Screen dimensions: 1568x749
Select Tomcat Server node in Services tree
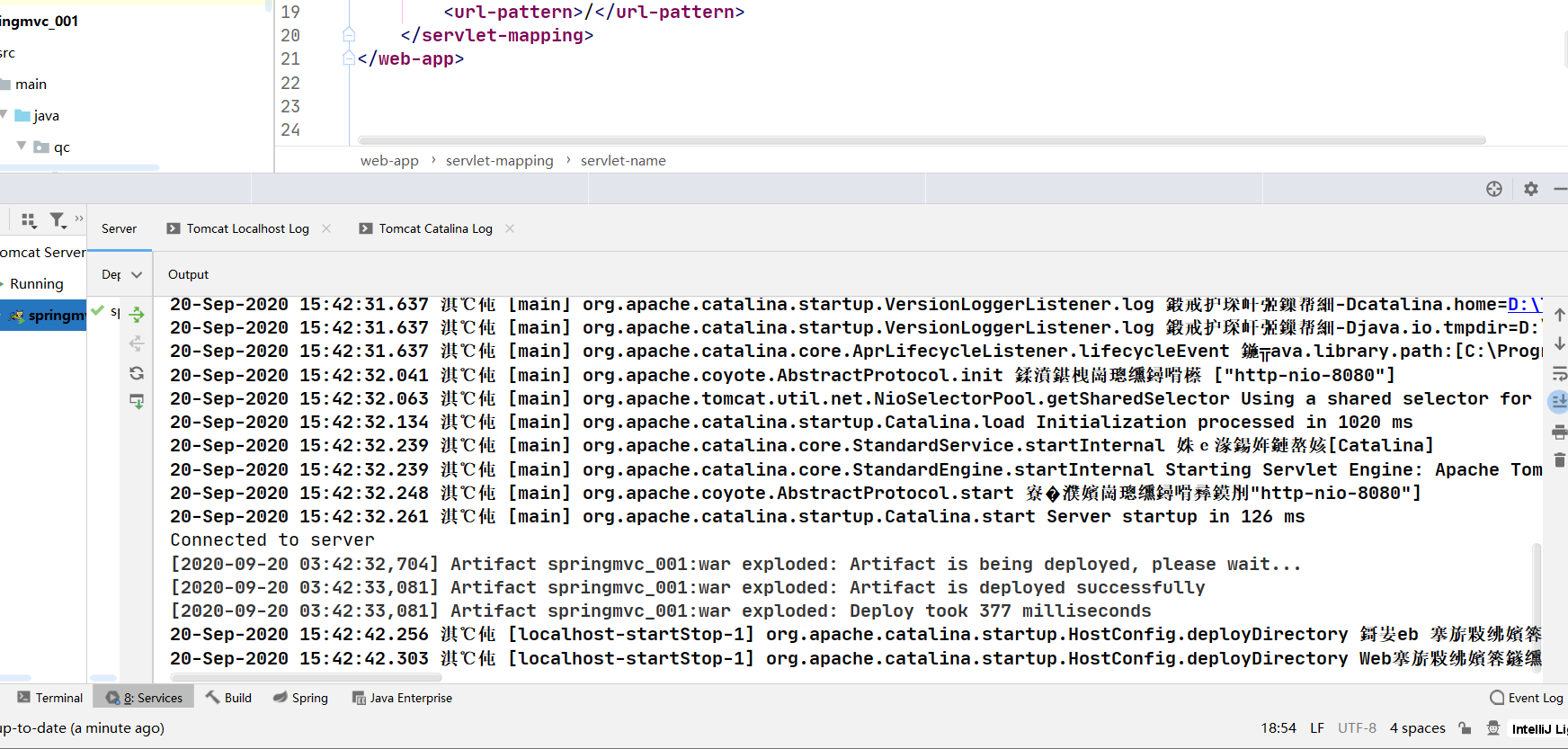click(43, 253)
